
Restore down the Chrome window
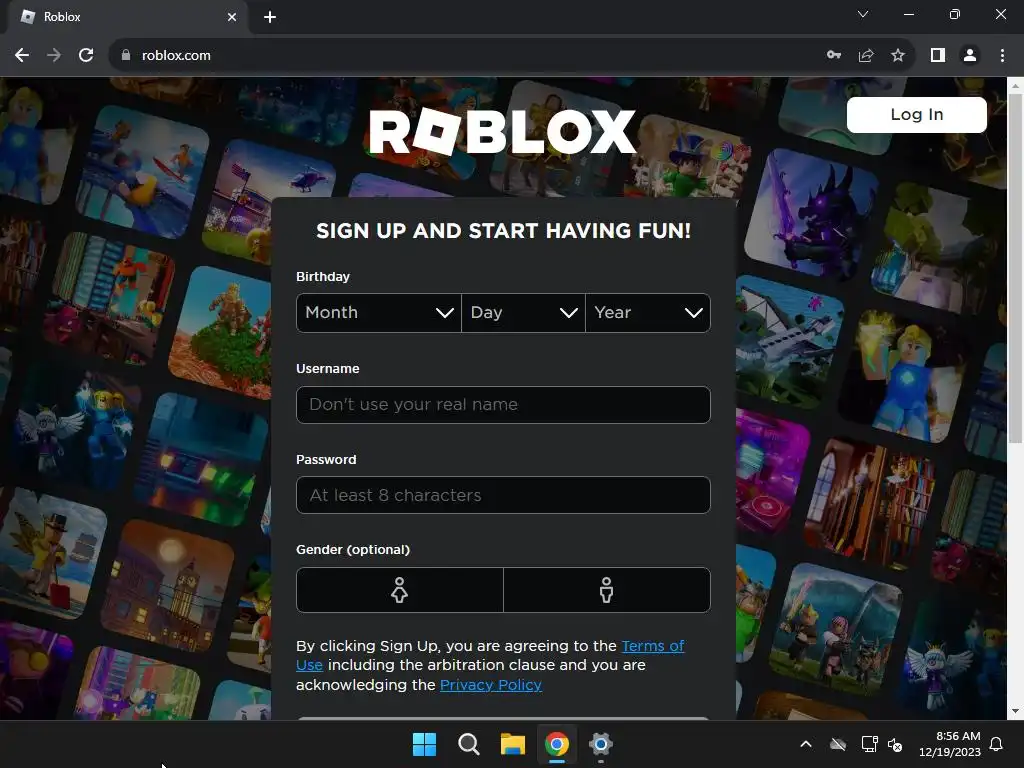(954, 14)
